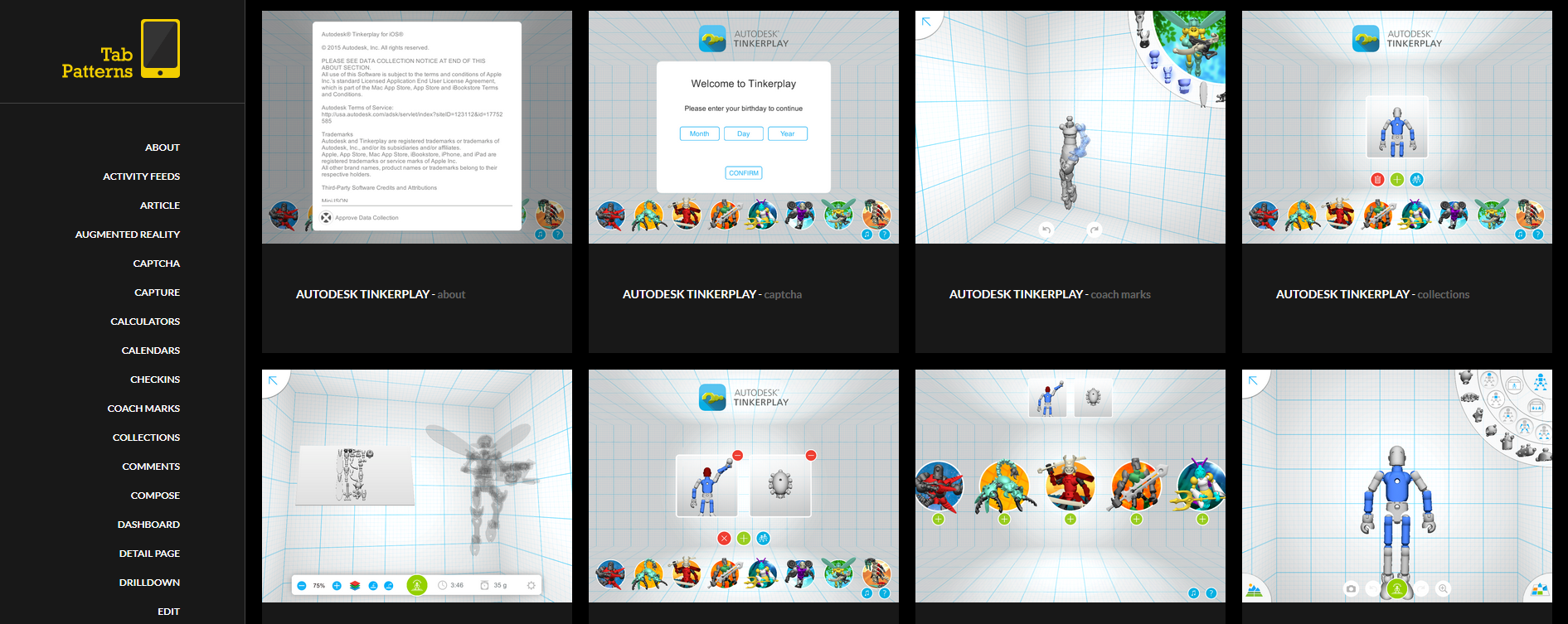Click weight scale icon next to 35 g
The width and height of the screenshot is (1568, 624).
pyautogui.click(x=485, y=585)
